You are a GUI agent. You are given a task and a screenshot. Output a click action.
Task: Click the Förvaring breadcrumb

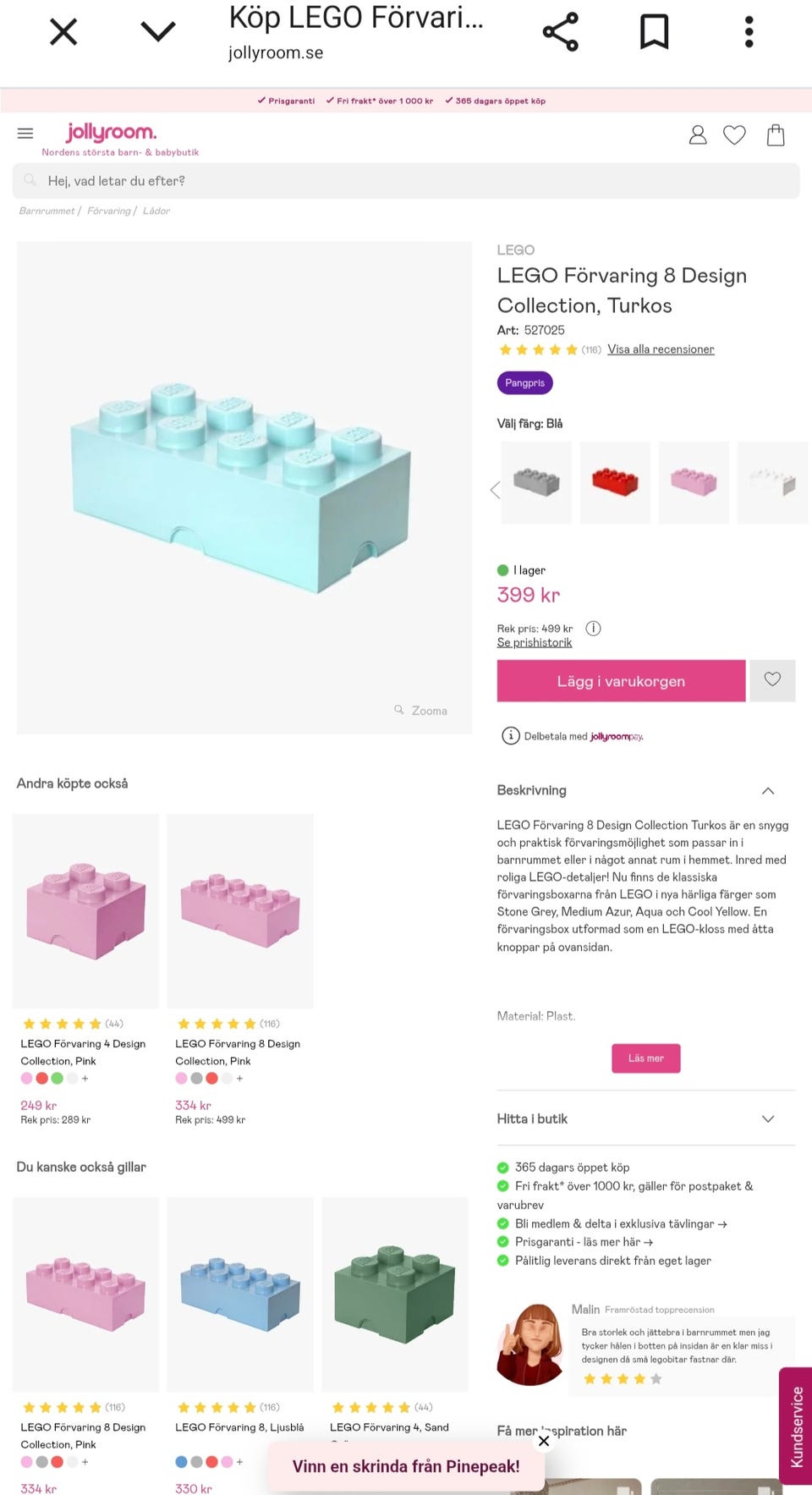(109, 211)
